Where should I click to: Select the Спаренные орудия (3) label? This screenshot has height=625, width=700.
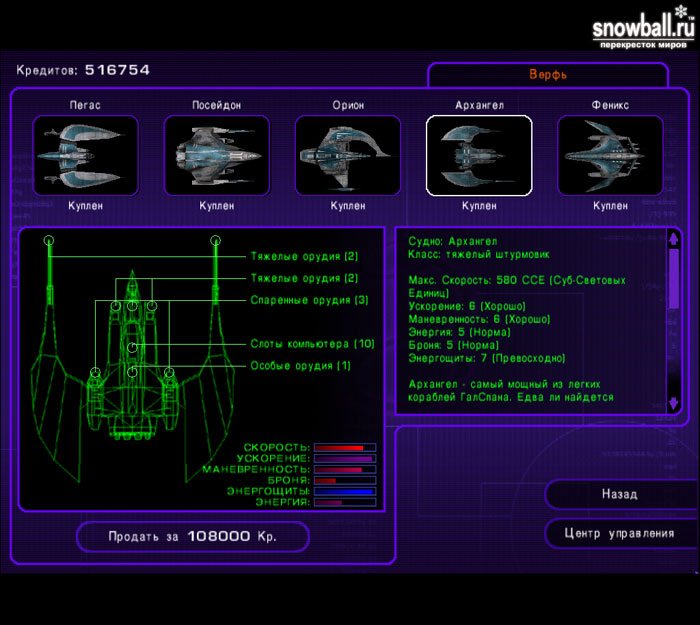point(309,300)
